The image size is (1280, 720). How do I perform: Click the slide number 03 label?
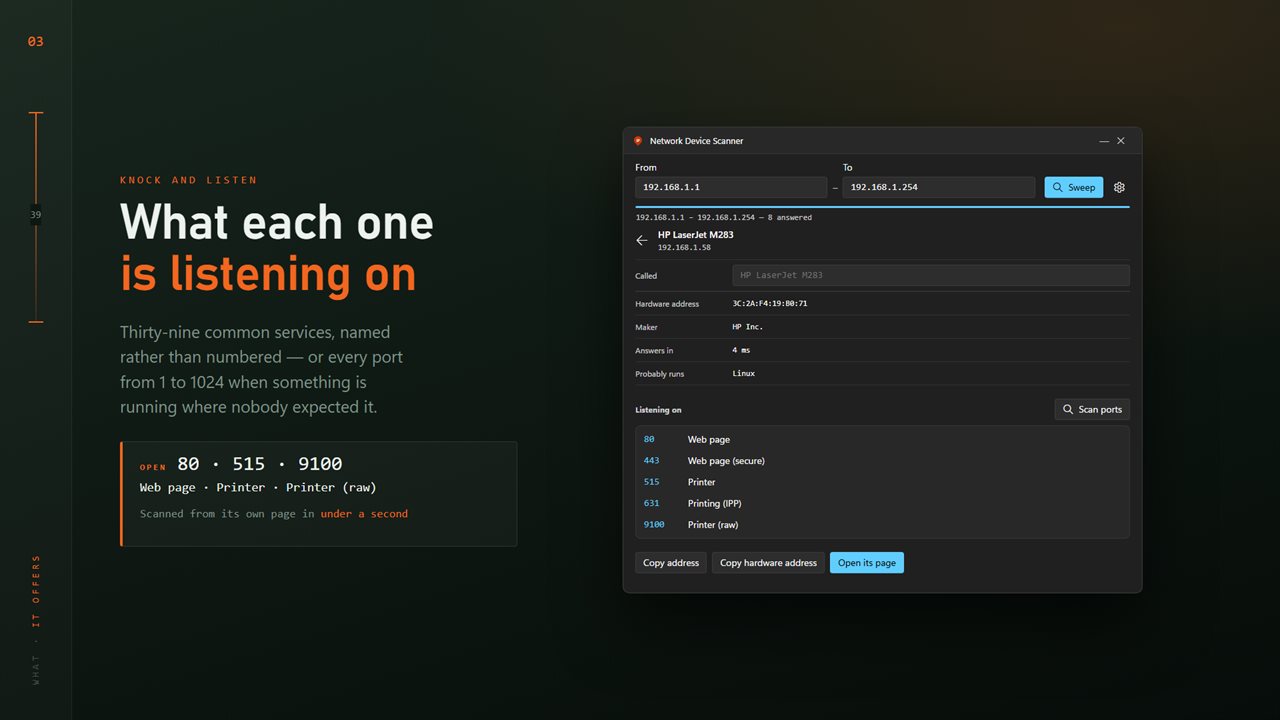coord(35,42)
